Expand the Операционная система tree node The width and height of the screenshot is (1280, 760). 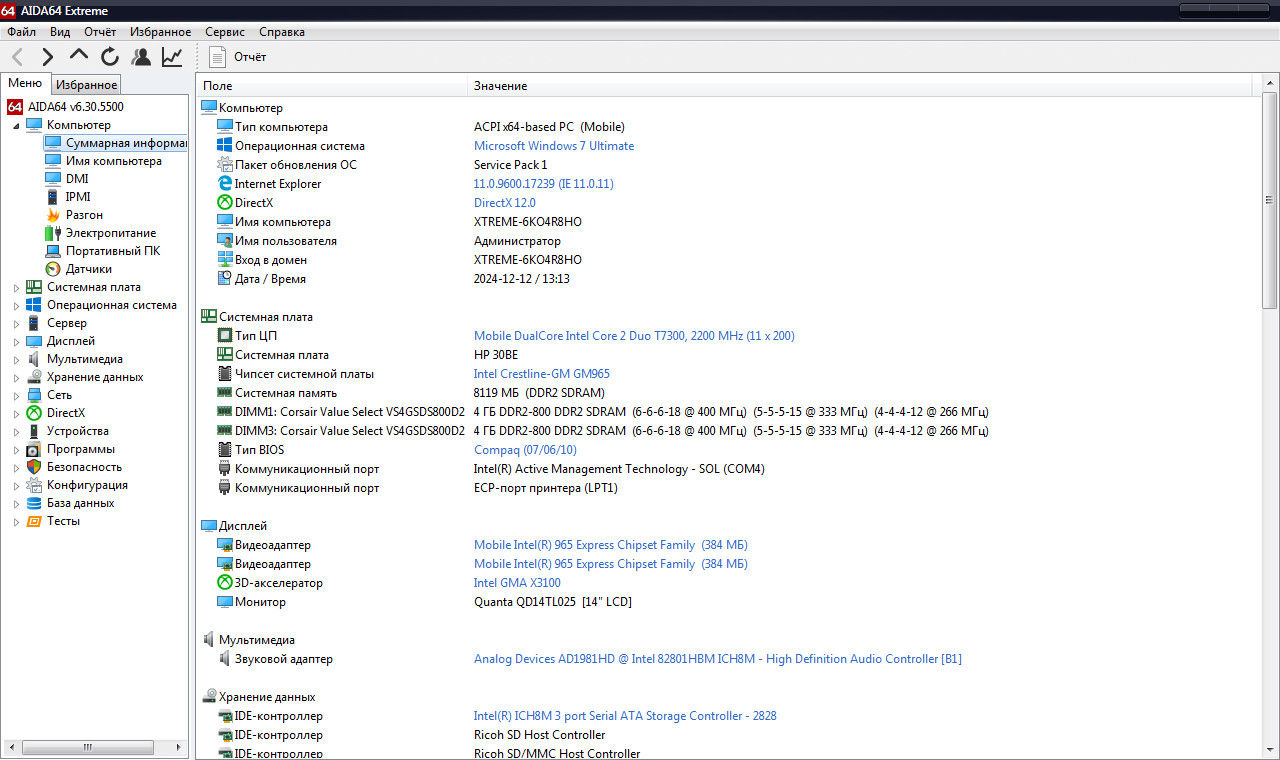click(x=16, y=305)
